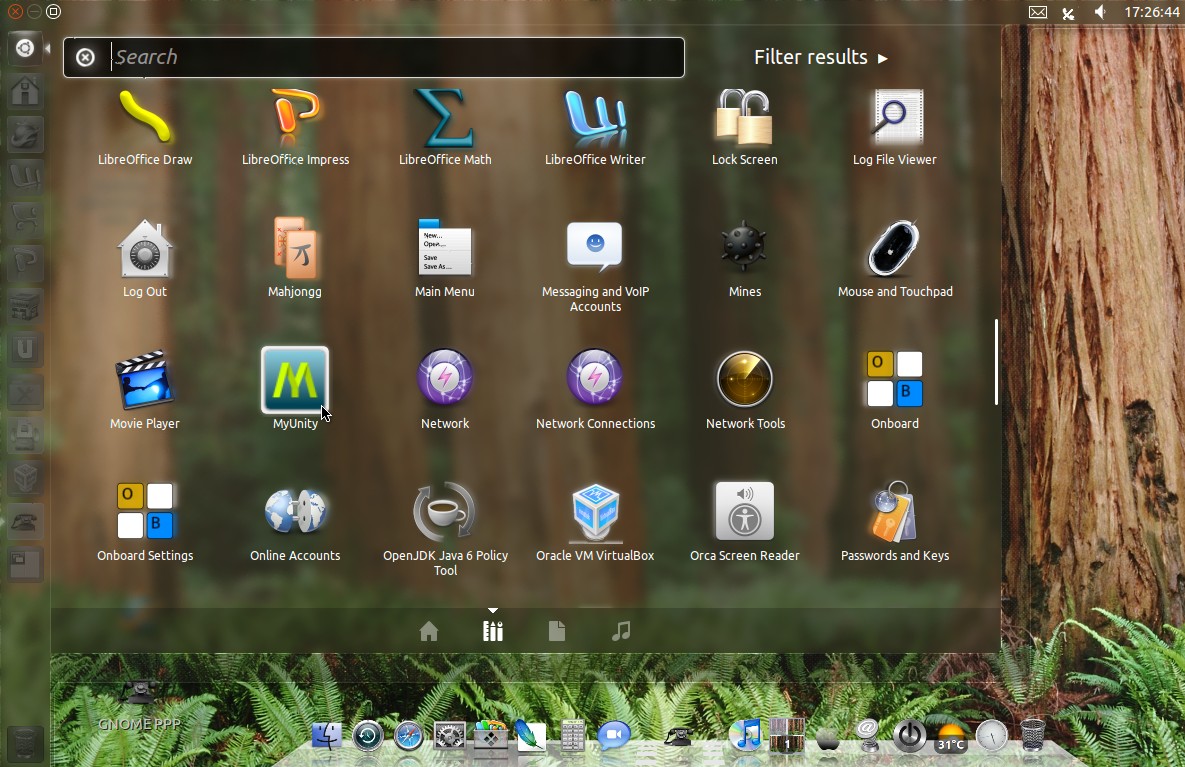Open Time Machine icon in dock
This screenshot has height=767, width=1185.
pyautogui.click(x=368, y=735)
